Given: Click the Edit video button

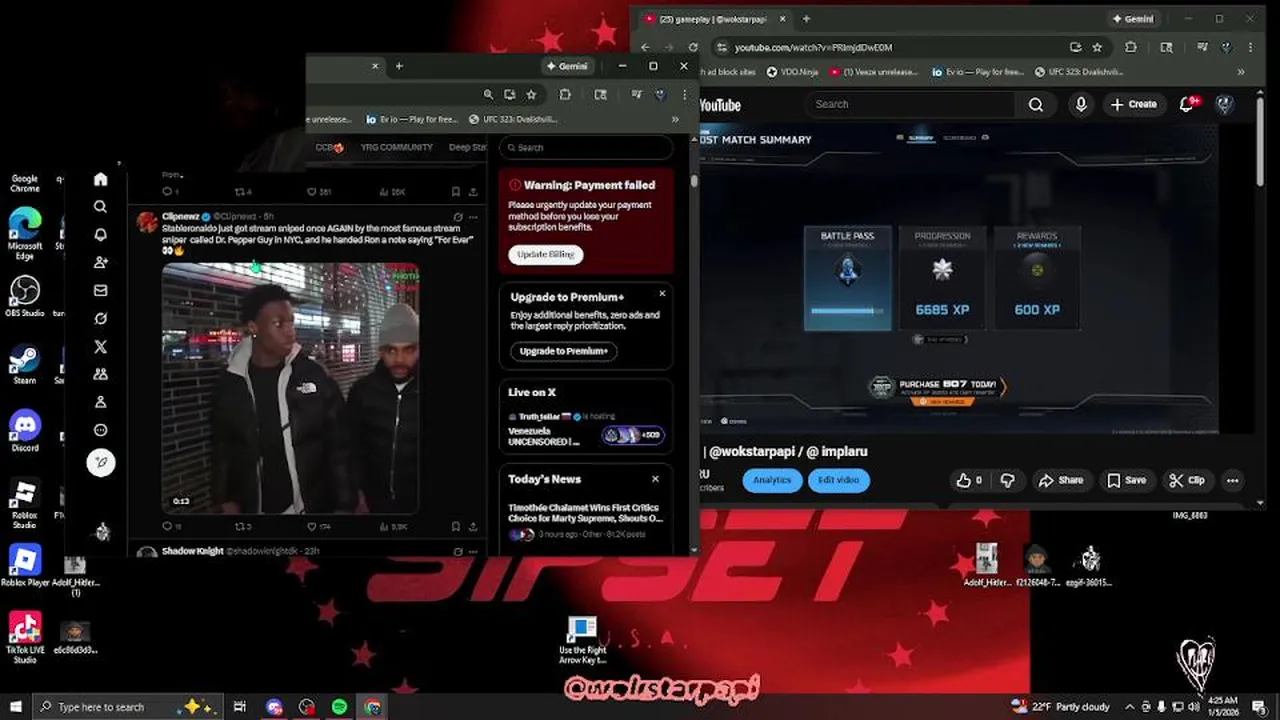Looking at the screenshot, I should point(838,480).
